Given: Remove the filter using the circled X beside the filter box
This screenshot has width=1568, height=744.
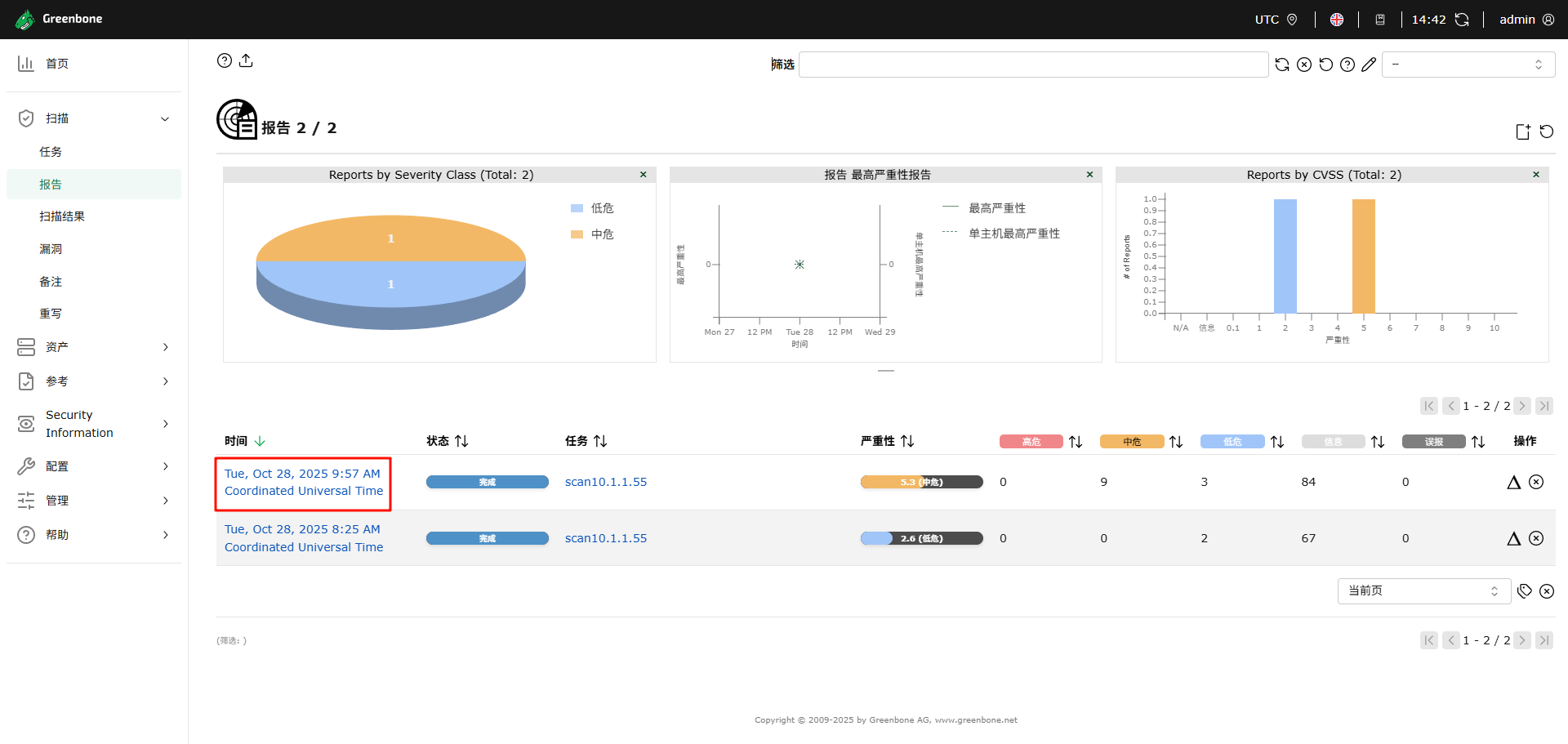Looking at the screenshot, I should pyautogui.click(x=1304, y=65).
